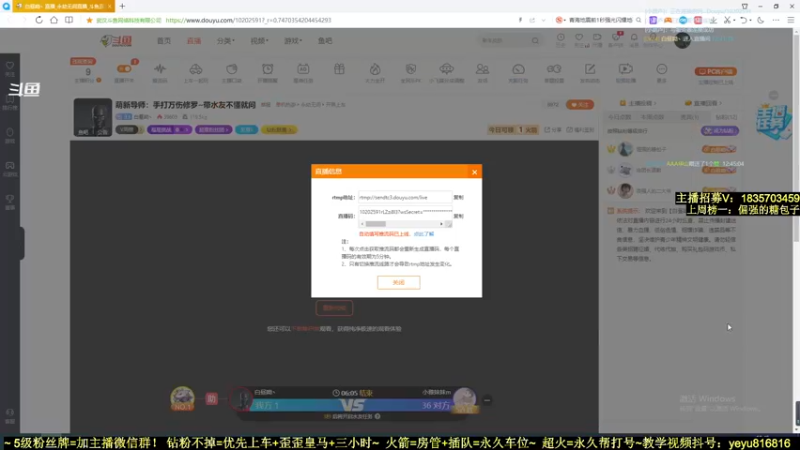Open the blue 点此了解 link
800x450 pixels.
click(x=423, y=234)
